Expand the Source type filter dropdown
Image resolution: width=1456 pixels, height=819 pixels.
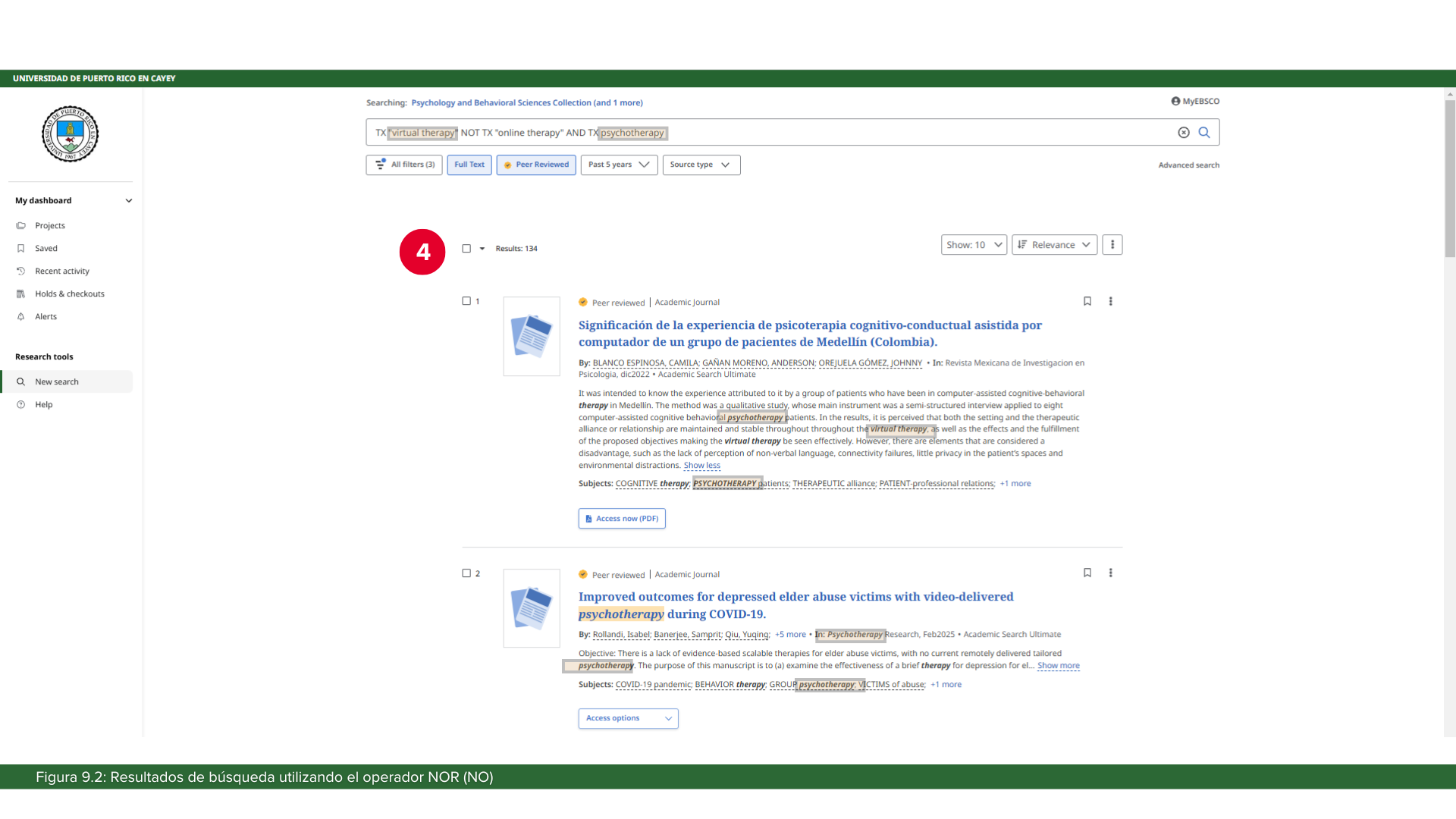tap(701, 165)
